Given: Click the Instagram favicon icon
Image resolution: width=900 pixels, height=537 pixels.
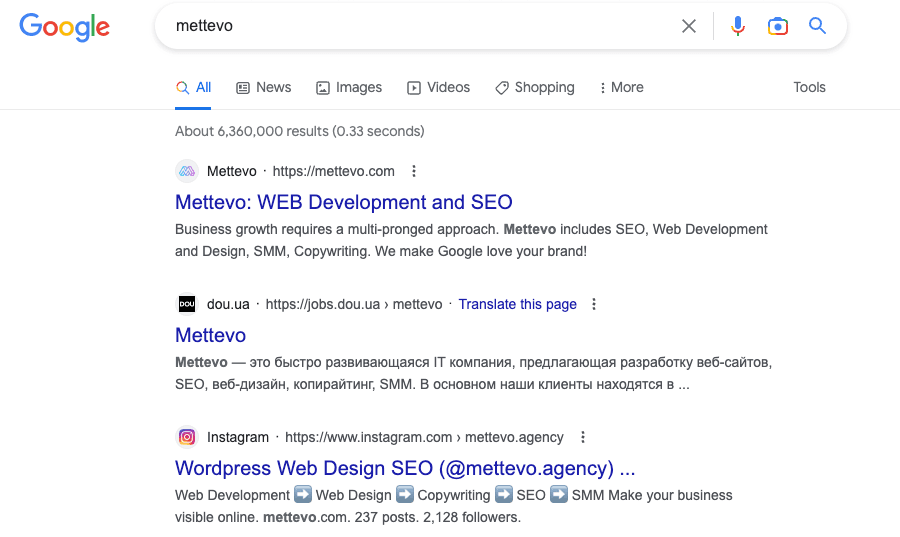Looking at the screenshot, I should 187,437.
